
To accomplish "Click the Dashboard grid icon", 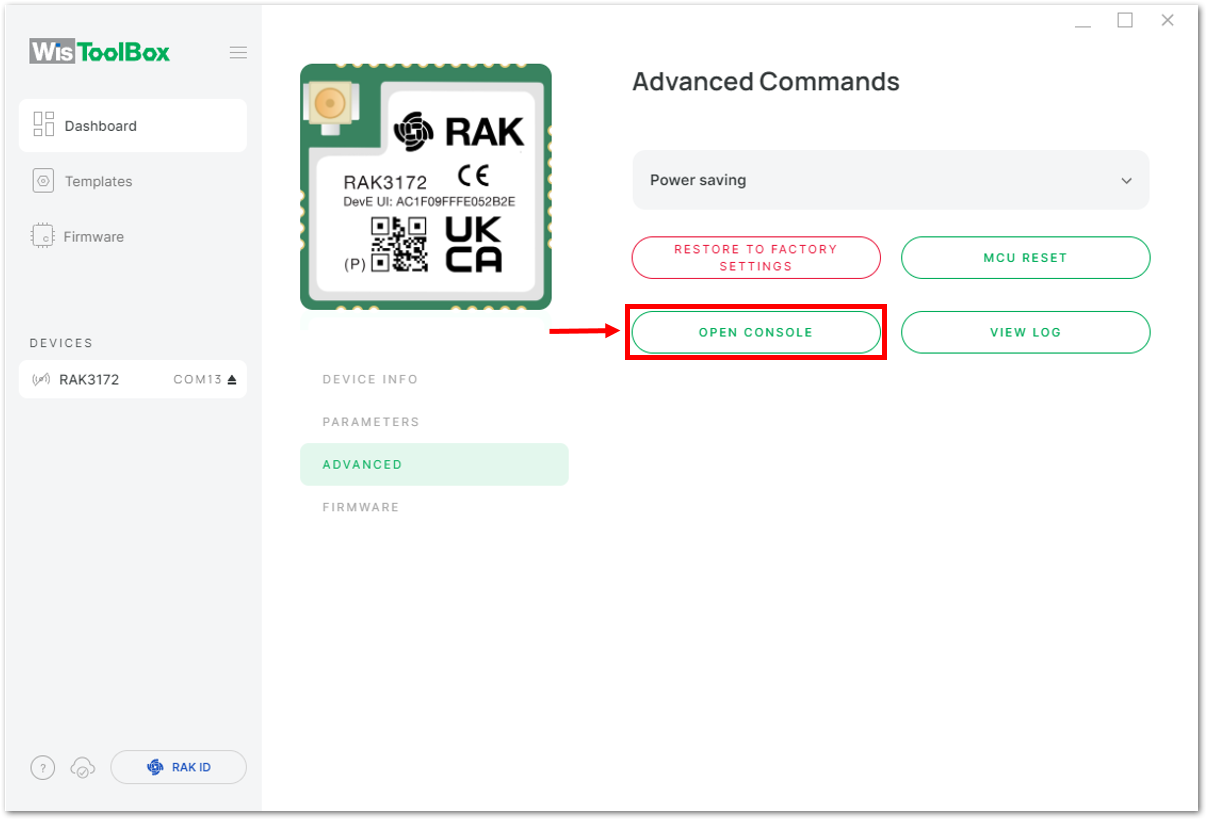I will point(44,124).
